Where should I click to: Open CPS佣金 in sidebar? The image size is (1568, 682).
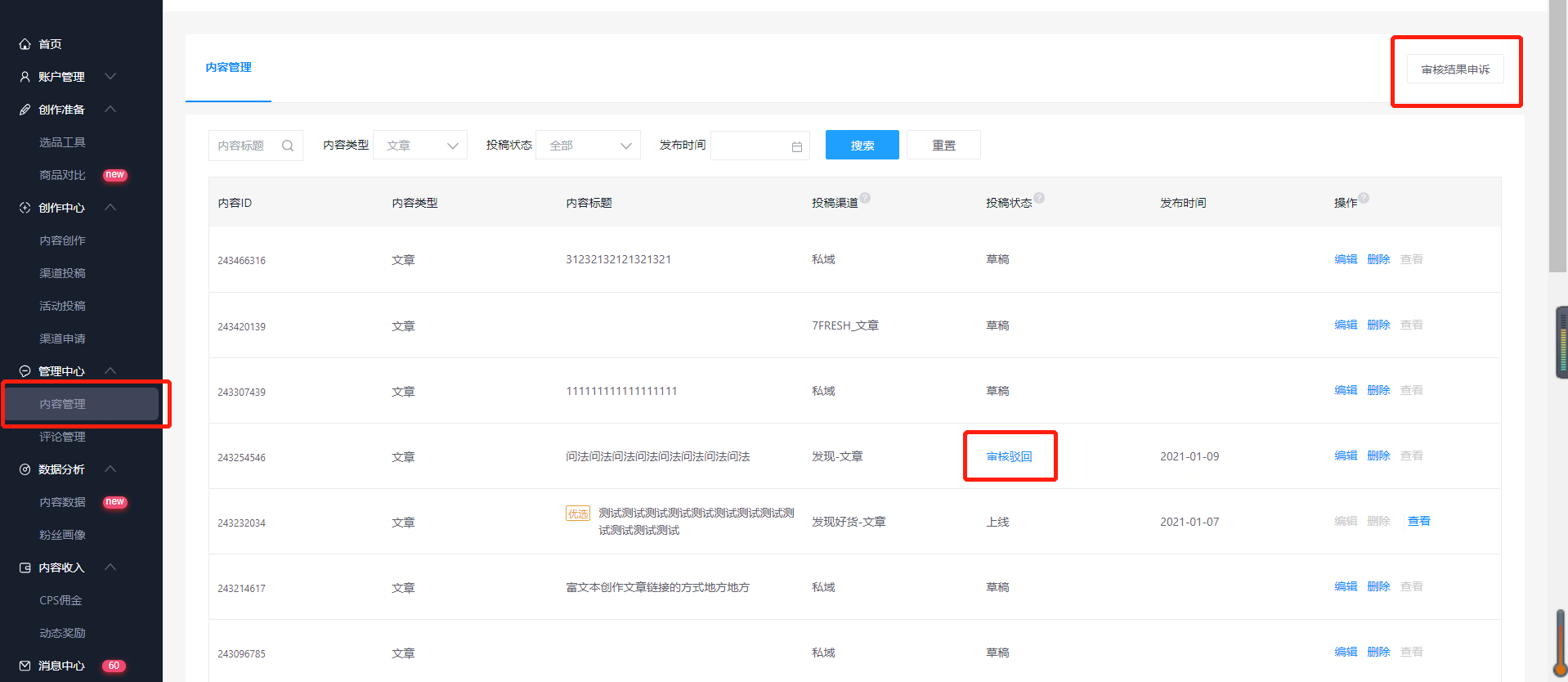[x=60, y=600]
